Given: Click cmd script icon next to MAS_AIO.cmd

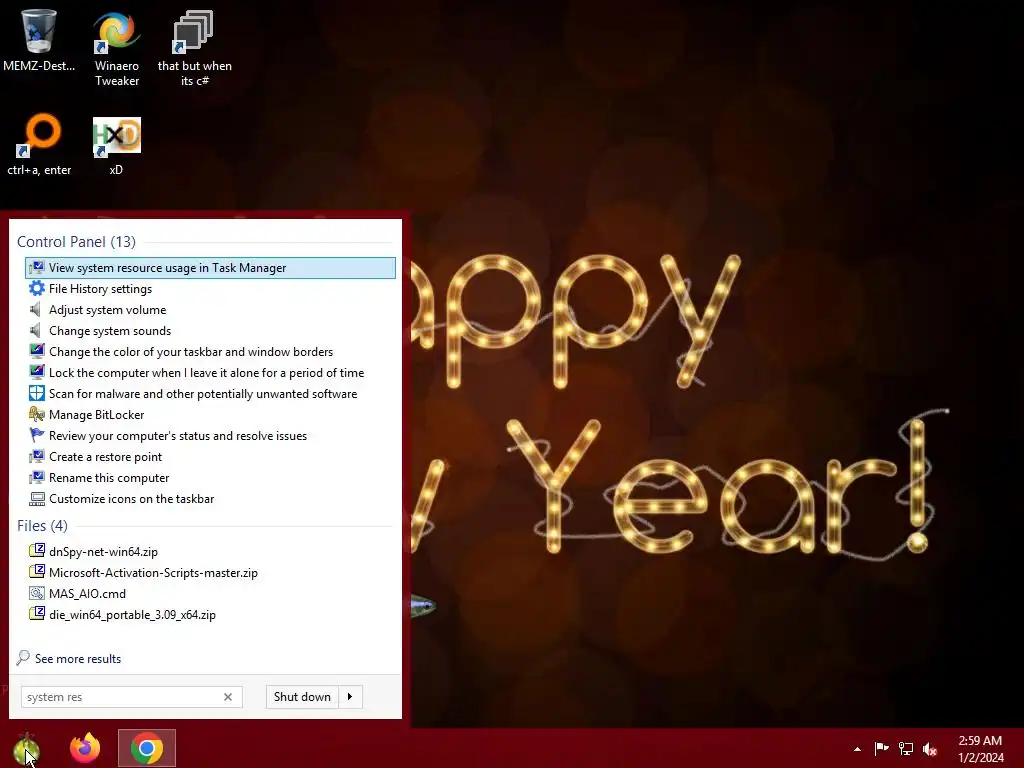Looking at the screenshot, I should tap(37, 593).
